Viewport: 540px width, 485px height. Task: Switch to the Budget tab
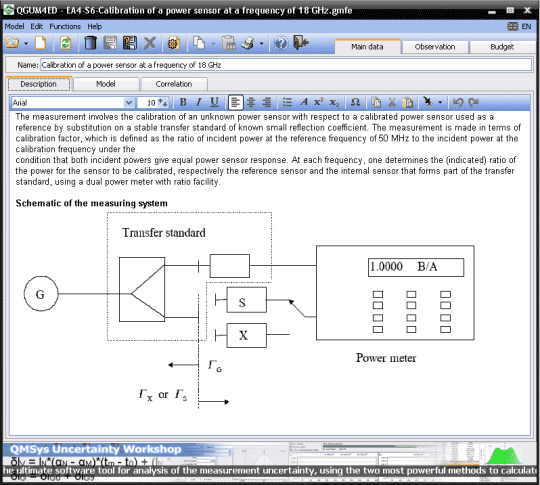tap(502, 47)
